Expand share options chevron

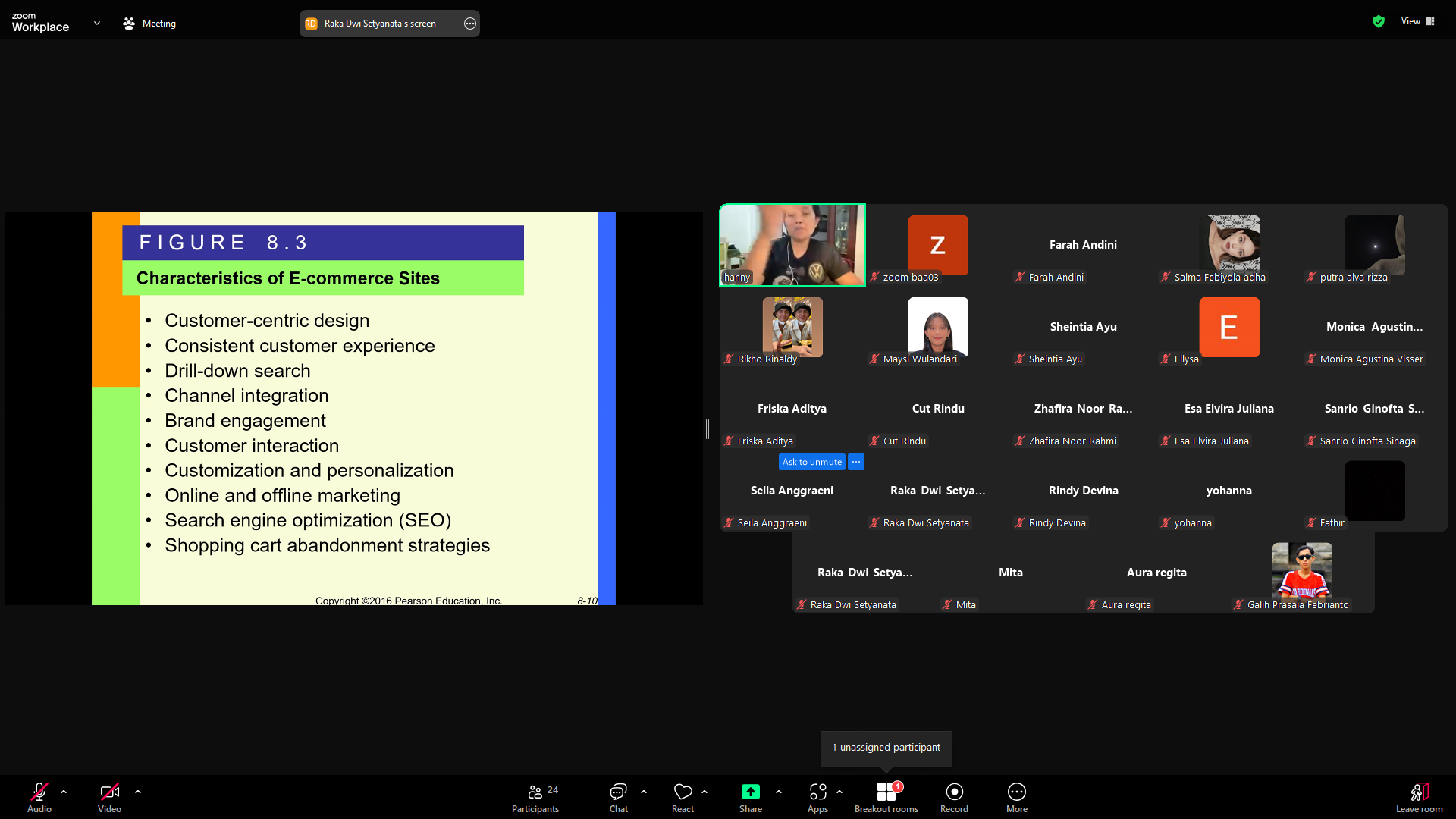point(779,792)
